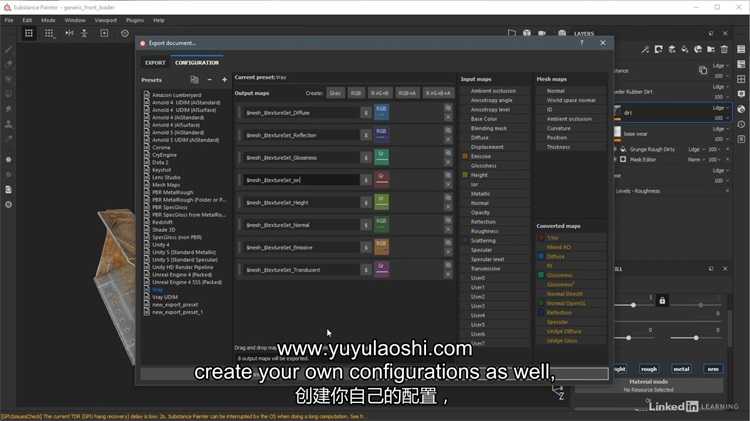Open the History panel icon in right dock

coord(741,124)
